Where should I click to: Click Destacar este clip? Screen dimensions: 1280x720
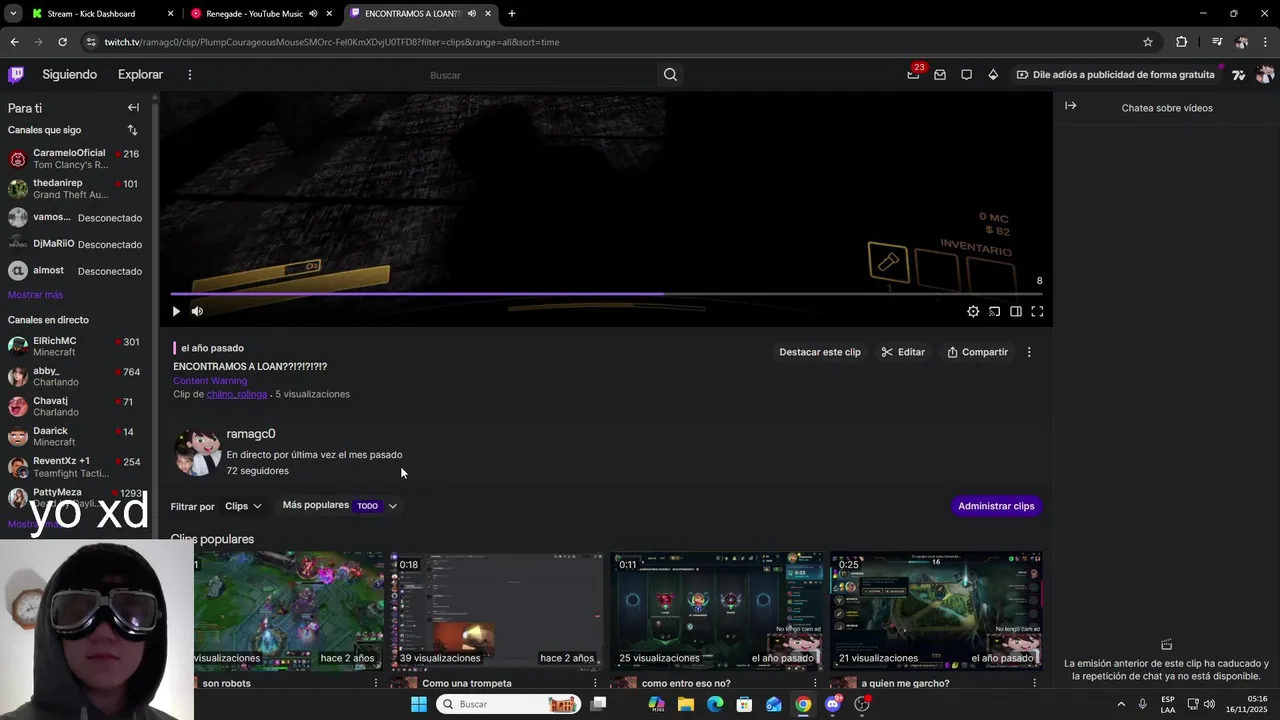point(820,352)
